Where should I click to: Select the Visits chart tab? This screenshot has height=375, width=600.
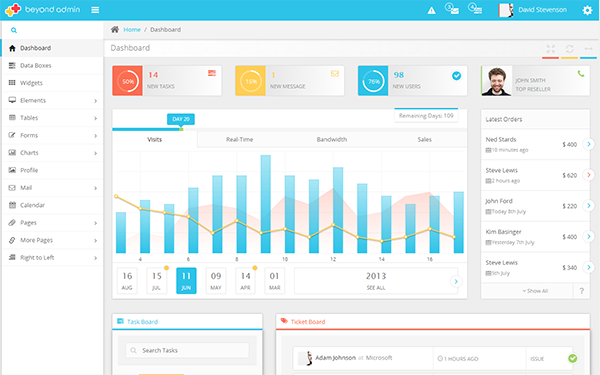pyautogui.click(x=155, y=140)
